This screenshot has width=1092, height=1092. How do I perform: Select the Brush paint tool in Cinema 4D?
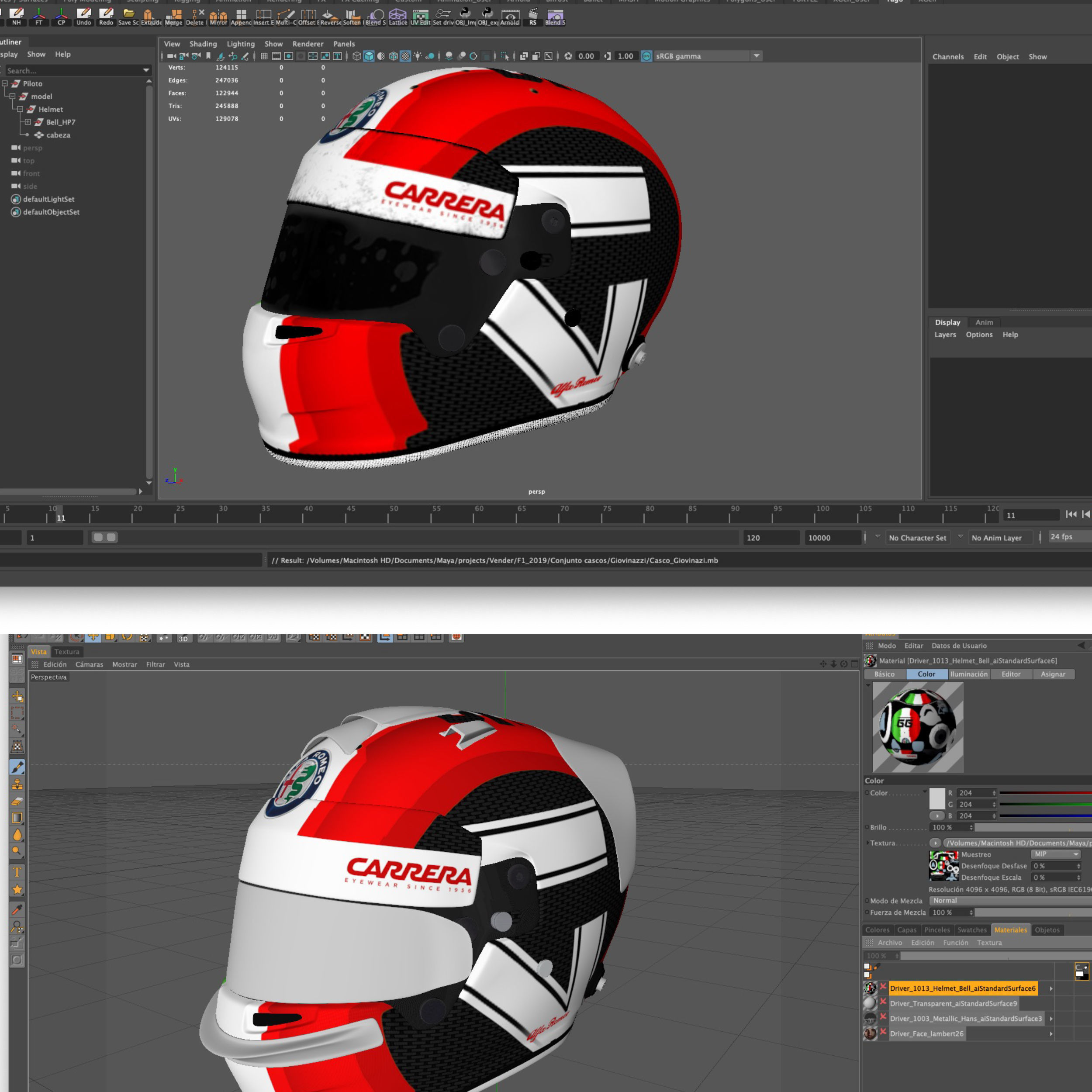point(17,767)
